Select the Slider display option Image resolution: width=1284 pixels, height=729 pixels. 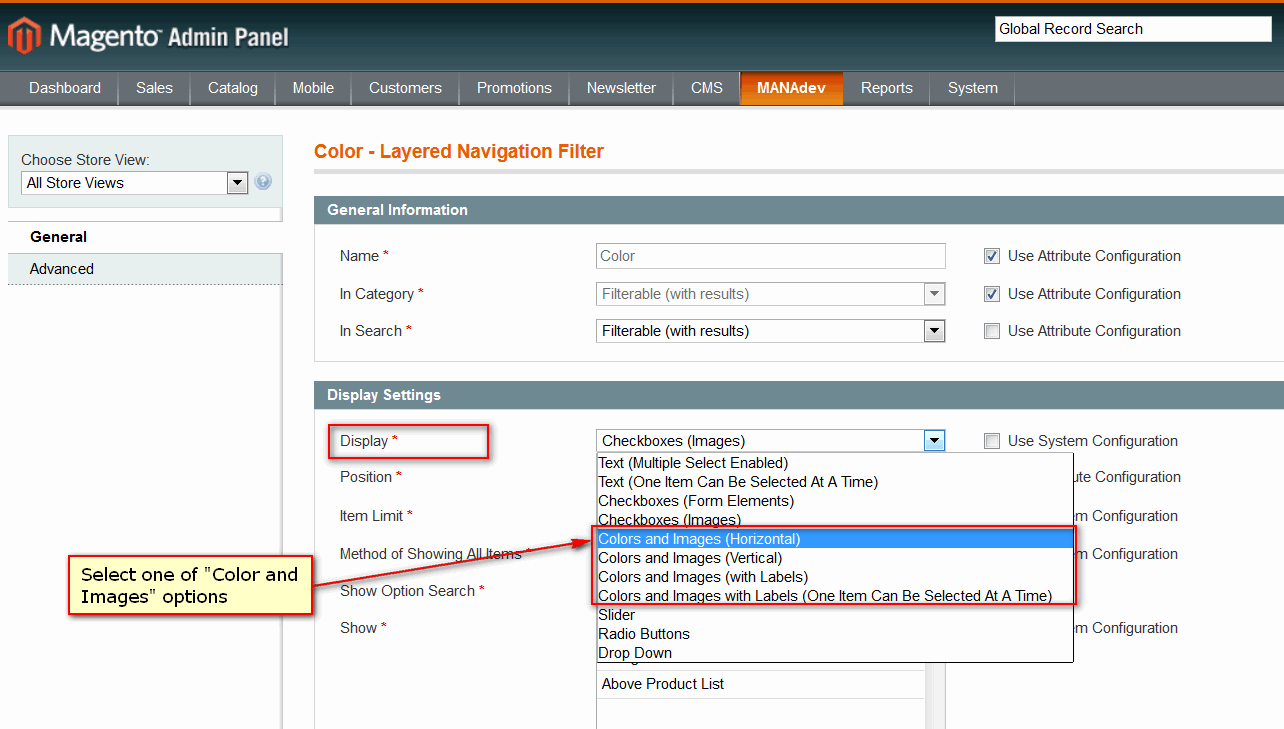click(x=835, y=615)
